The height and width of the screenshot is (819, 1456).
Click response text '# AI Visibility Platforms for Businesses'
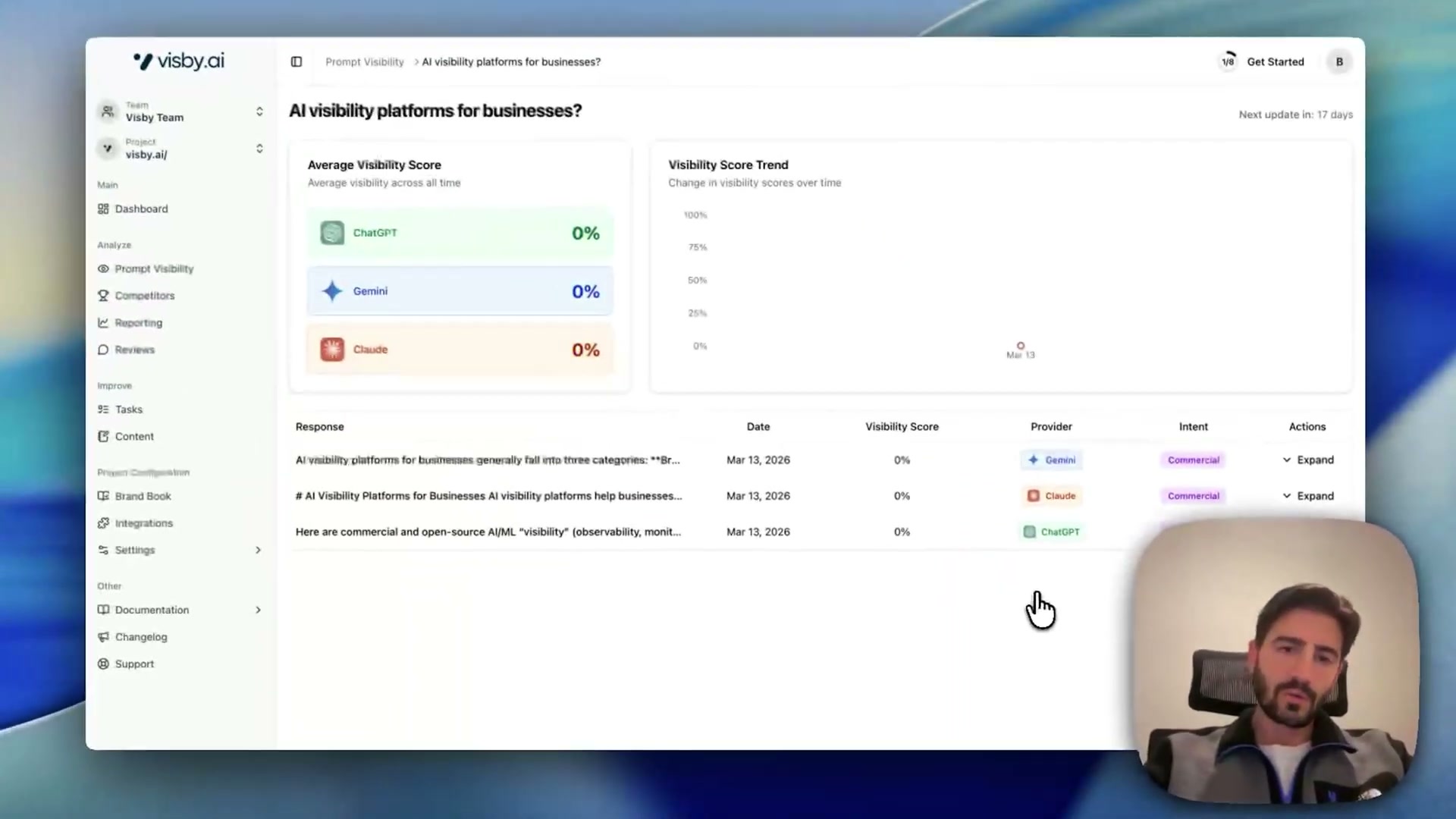[x=488, y=496]
